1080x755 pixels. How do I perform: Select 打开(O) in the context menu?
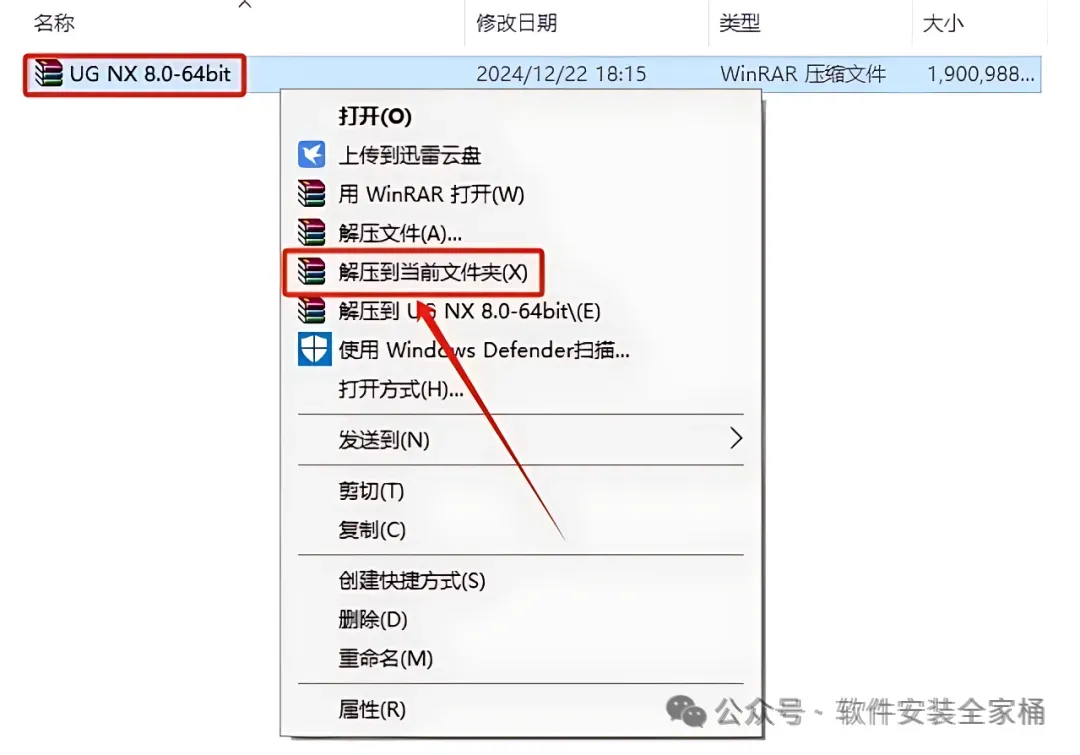[x=375, y=116]
